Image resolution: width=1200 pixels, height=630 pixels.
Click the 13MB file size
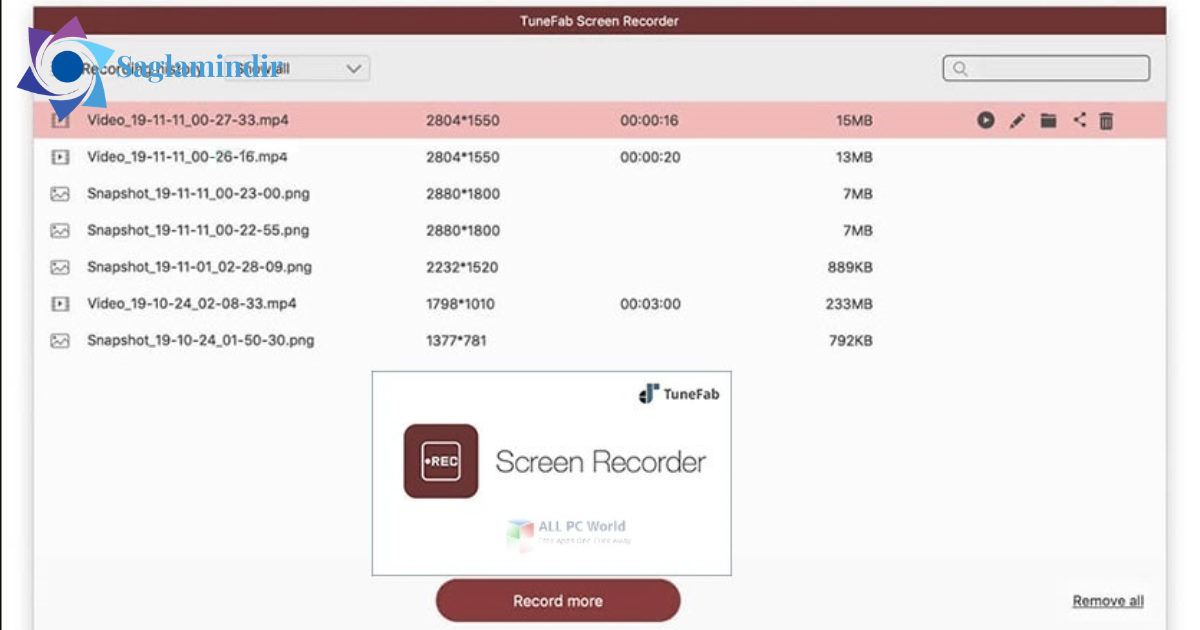point(854,157)
